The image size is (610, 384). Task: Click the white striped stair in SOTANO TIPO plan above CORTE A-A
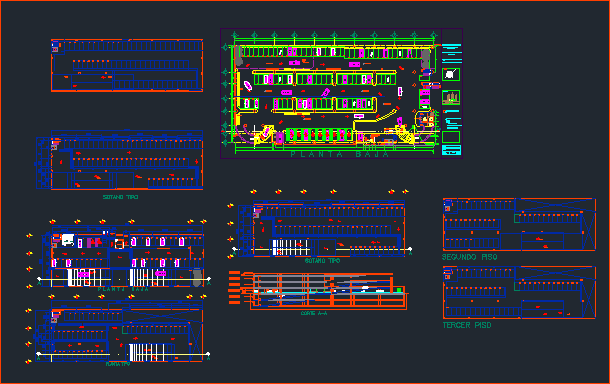(x=291, y=247)
